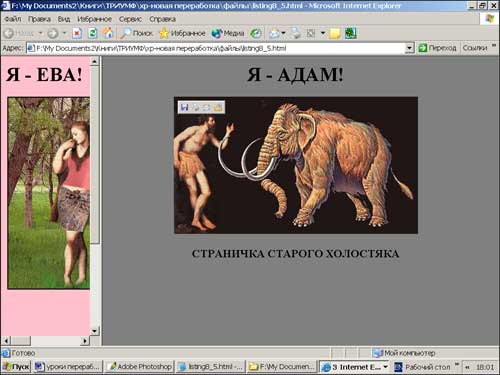
Task: Click the Mail toolbar icon
Action: point(275,33)
